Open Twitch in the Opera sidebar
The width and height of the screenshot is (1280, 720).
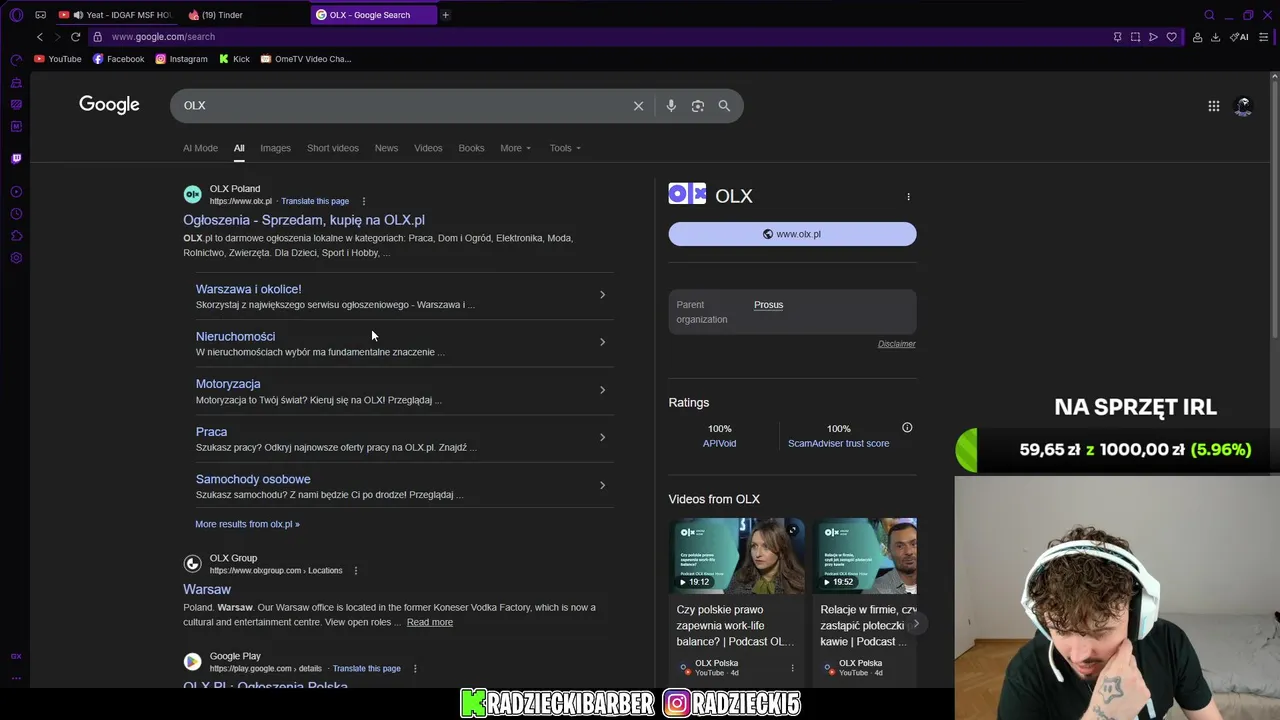16,158
